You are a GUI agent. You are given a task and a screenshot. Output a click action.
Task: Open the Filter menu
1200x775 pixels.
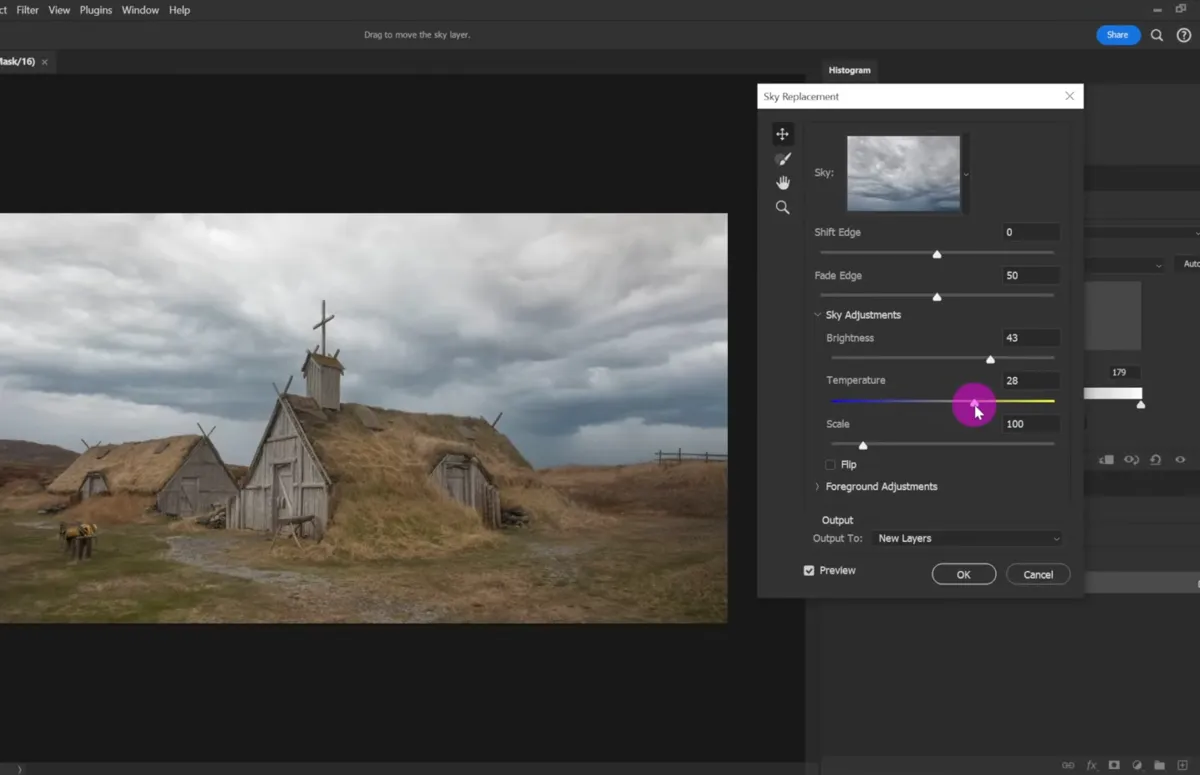pyautogui.click(x=27, y=10)
